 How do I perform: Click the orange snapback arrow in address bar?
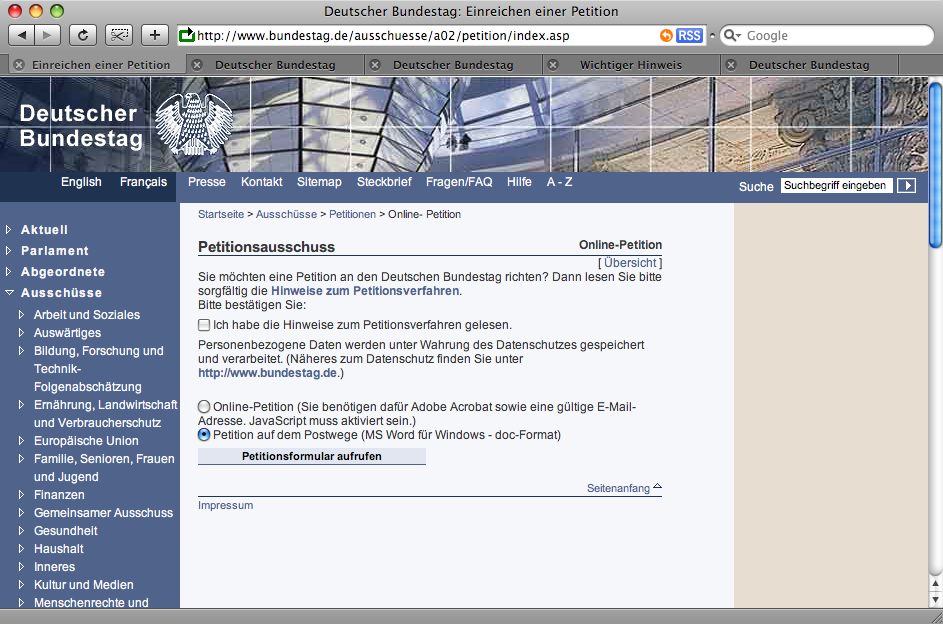(666, 35)
